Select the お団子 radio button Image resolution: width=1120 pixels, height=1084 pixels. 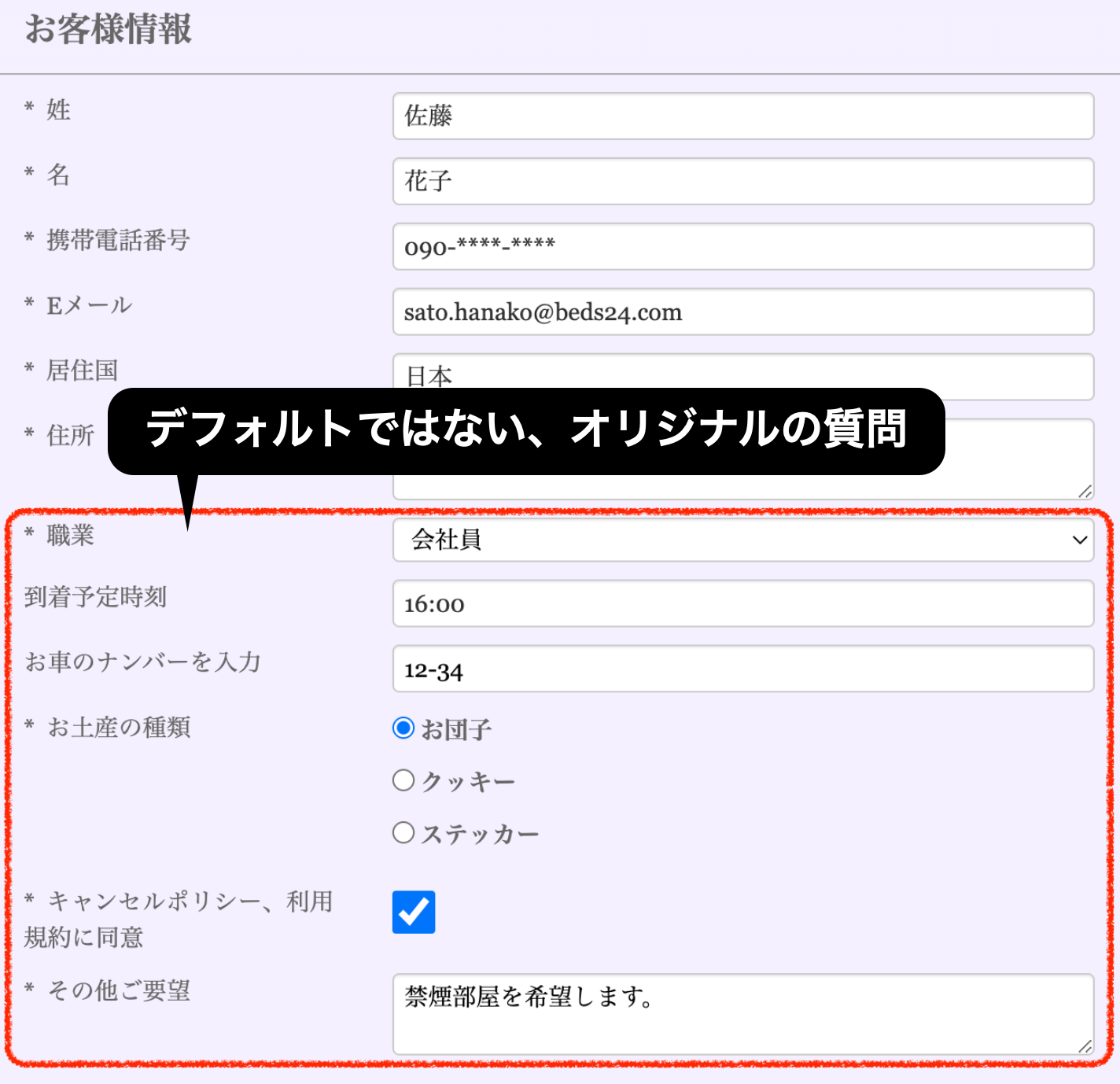click(x=403, y=728)
